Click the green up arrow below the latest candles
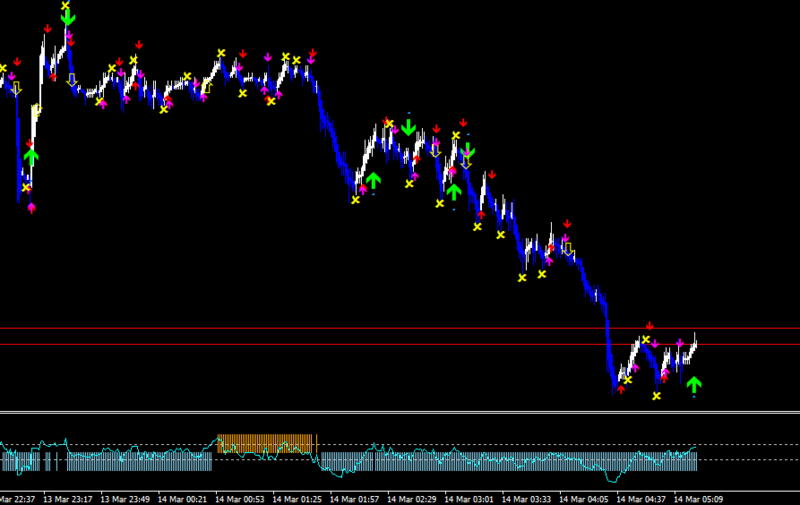 [x=694, y=385]
